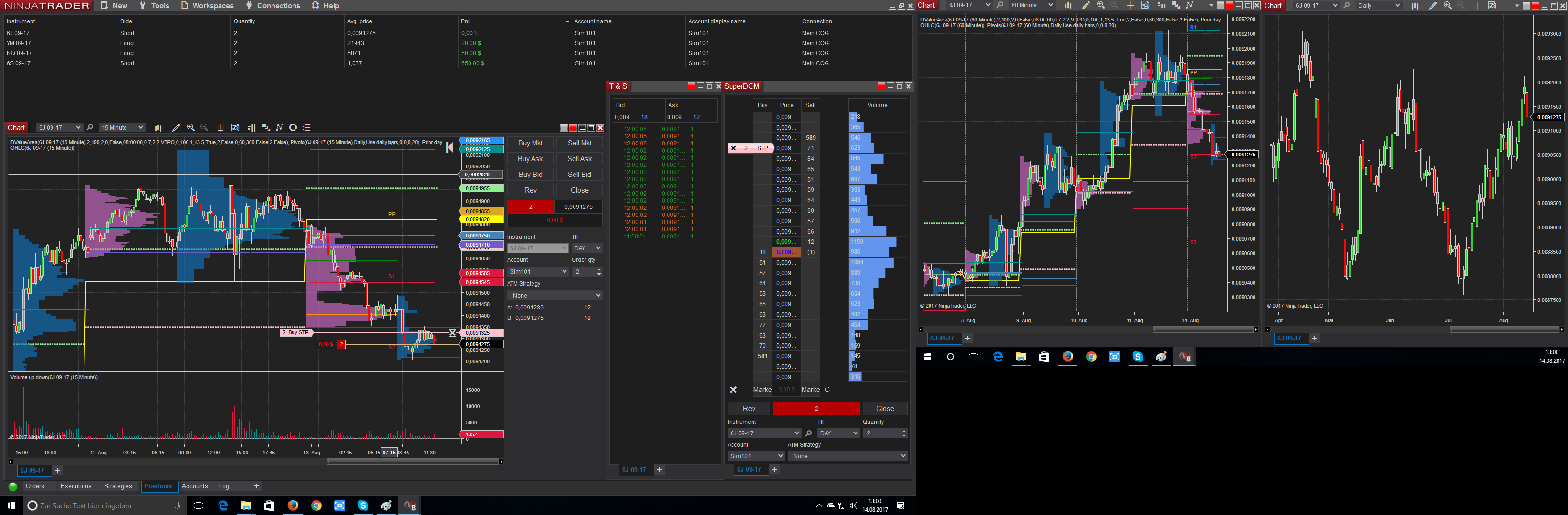Image resolution: width=1568 pixels, height=515 pixels.
Task: Click the Buy Ask button
Action: coord(530,159)
